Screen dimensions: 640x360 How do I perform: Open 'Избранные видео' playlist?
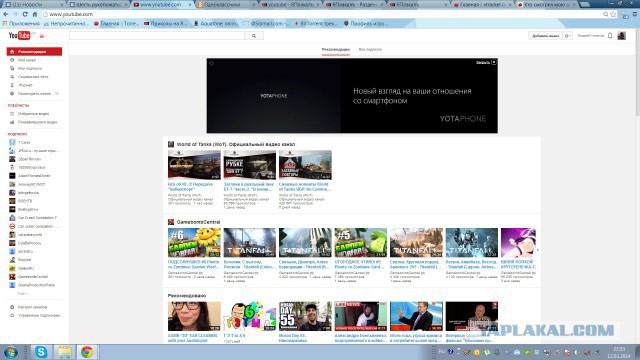[34, 114]
